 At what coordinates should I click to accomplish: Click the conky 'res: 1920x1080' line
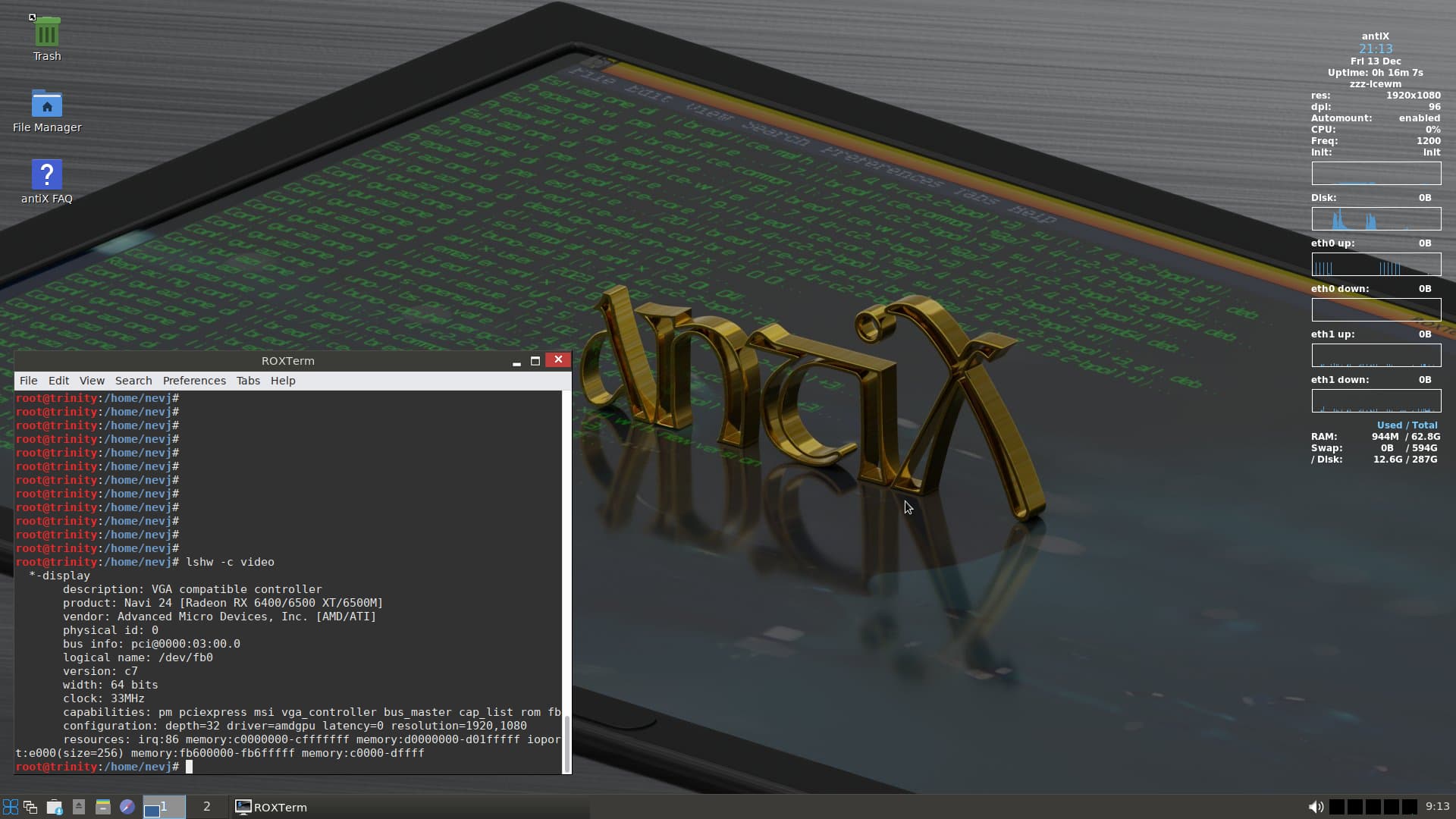click(x=1376, y=96)
